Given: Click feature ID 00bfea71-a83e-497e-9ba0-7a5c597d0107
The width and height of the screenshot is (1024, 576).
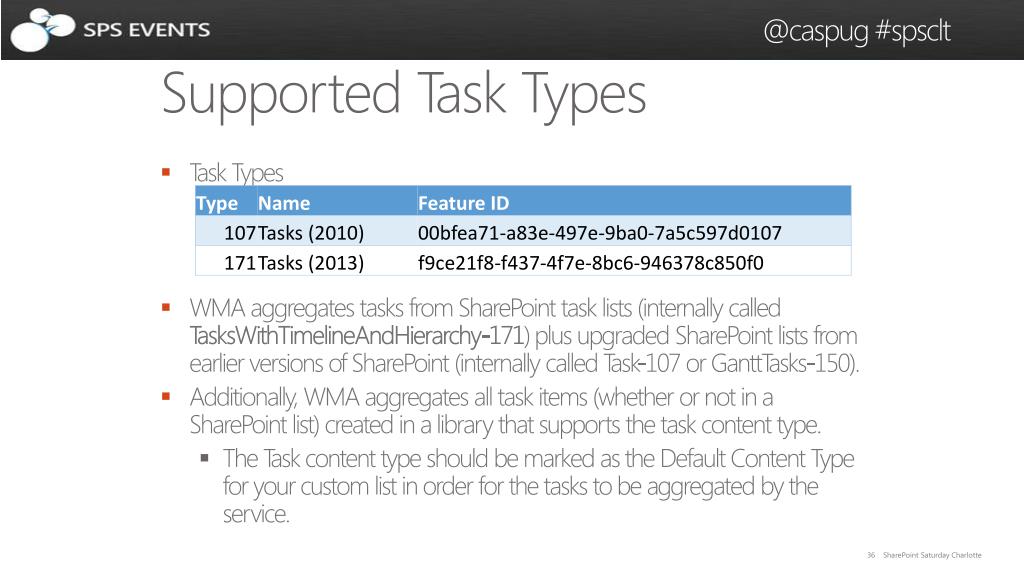Looking at the screenshot, I should click(600, 233).
